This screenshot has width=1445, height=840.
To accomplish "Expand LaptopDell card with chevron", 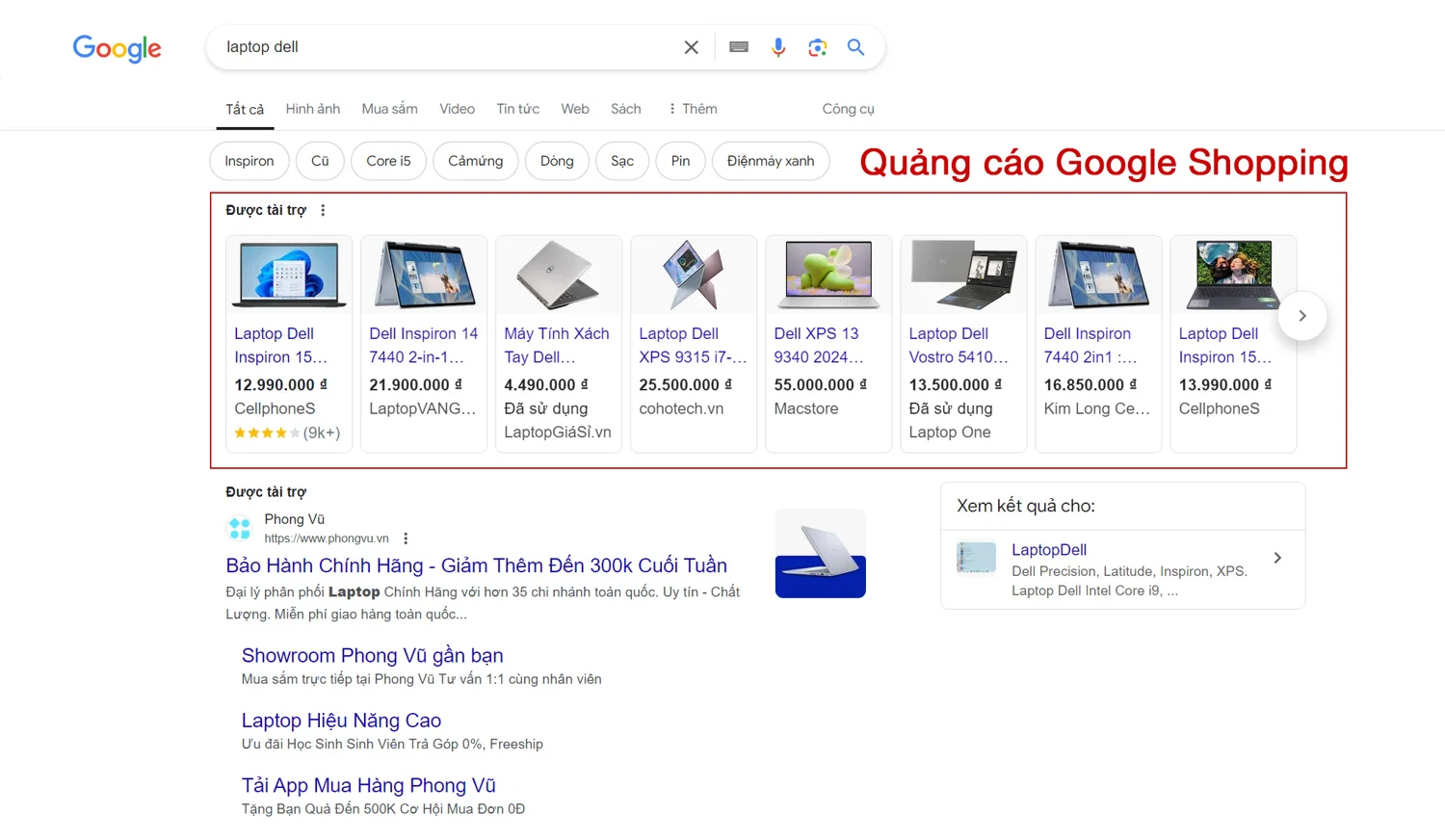I will click(1277, 558).
